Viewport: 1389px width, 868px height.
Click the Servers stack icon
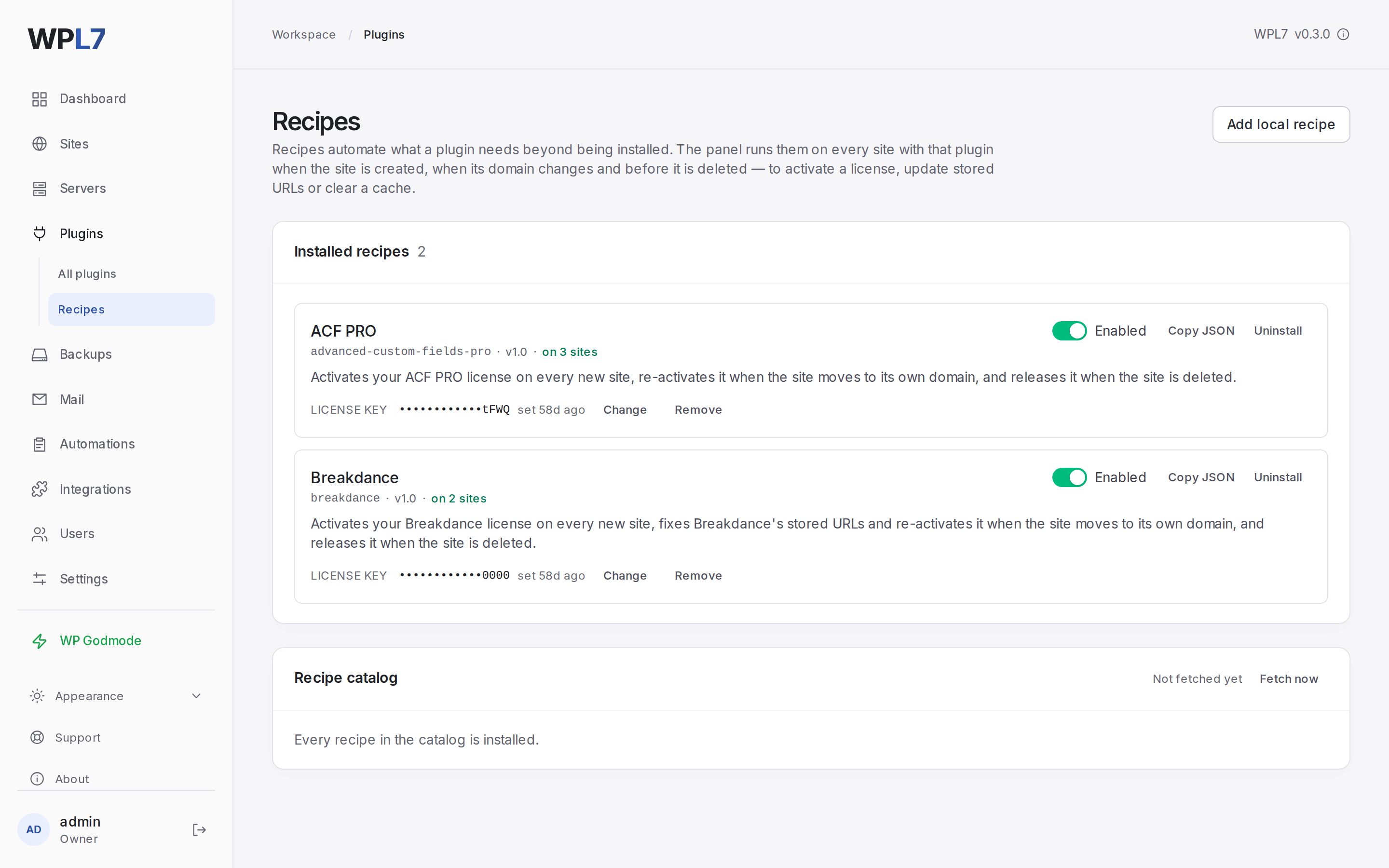coord(40,188)
